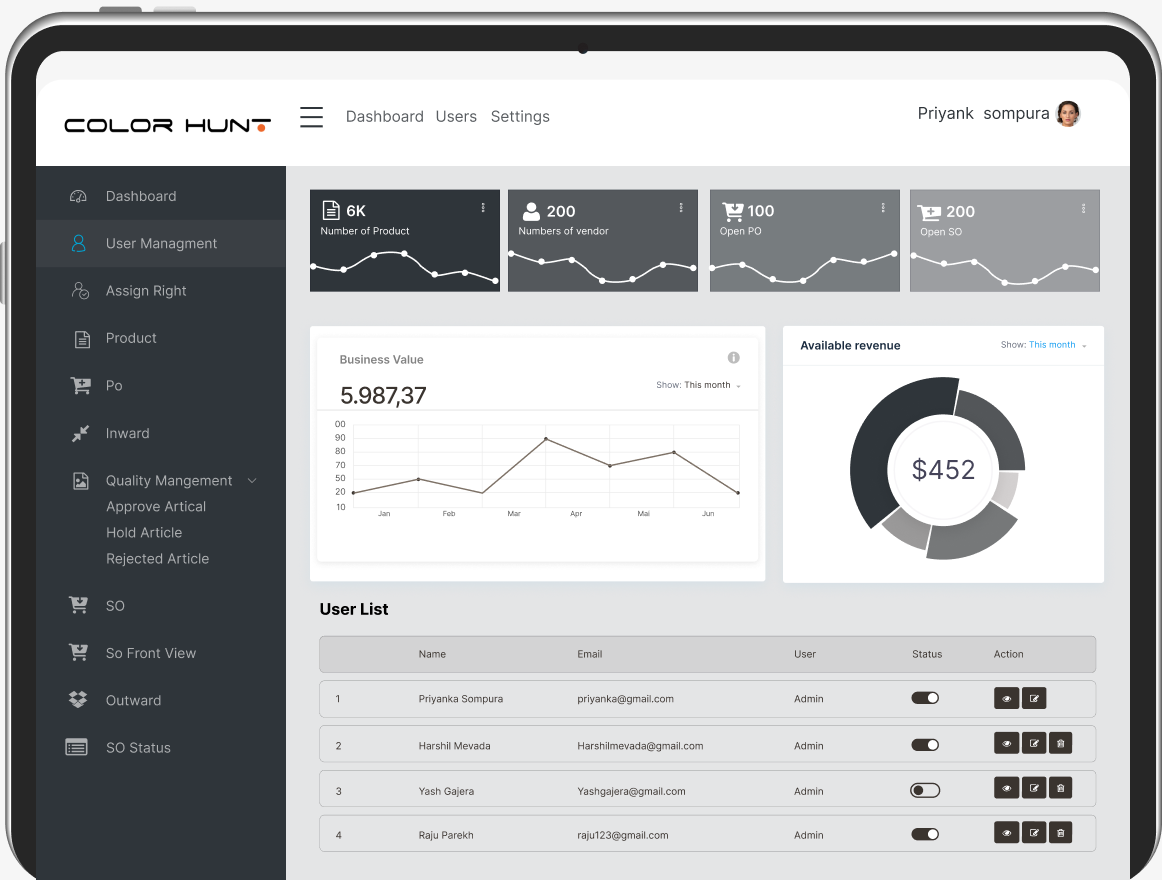This screenshot has height=880, width=1162.
Task: Open Approve Artical submenu item
Action: [156, 506]
